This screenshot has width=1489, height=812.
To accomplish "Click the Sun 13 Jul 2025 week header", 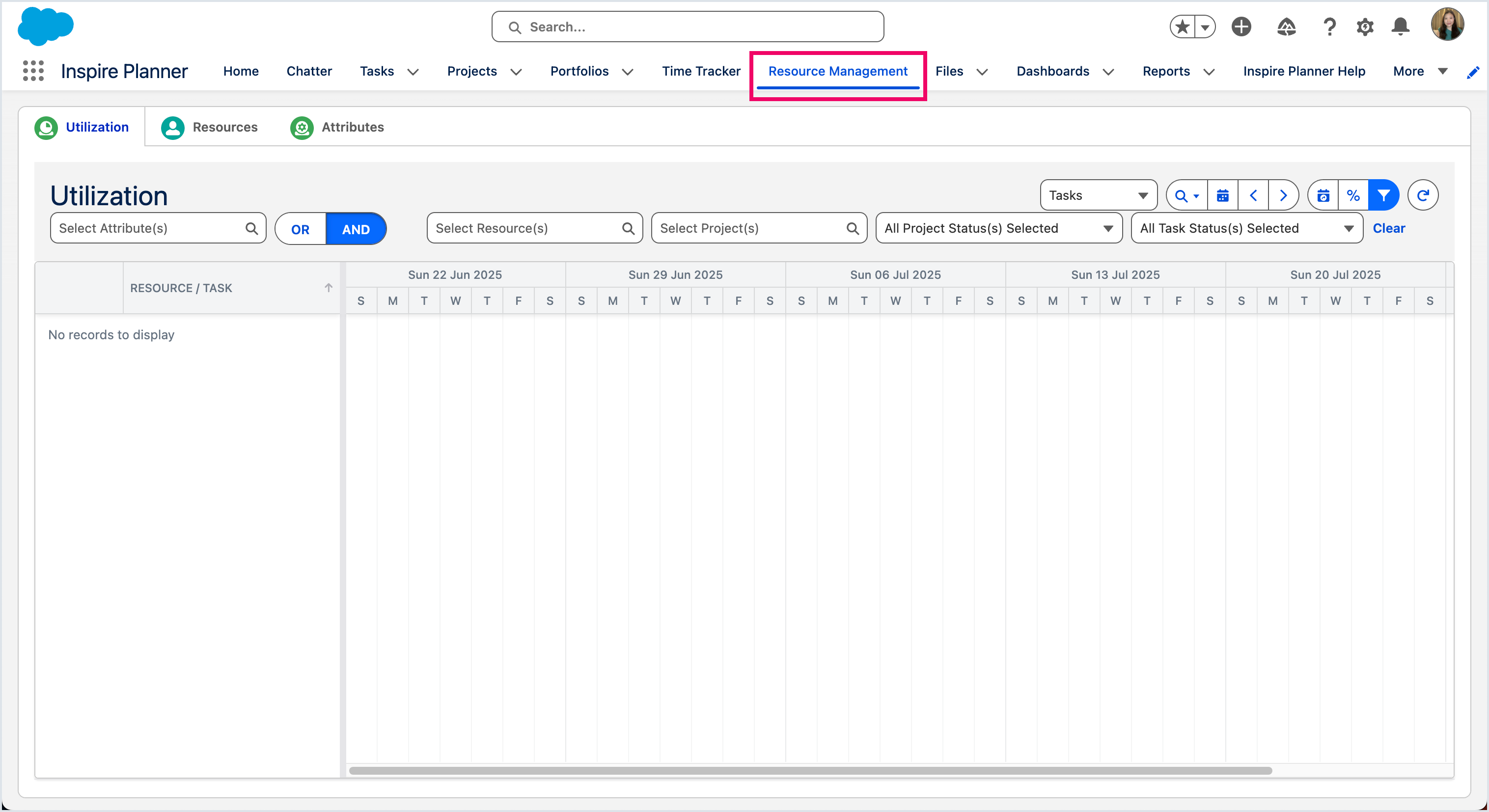I will pos(1115,274).
